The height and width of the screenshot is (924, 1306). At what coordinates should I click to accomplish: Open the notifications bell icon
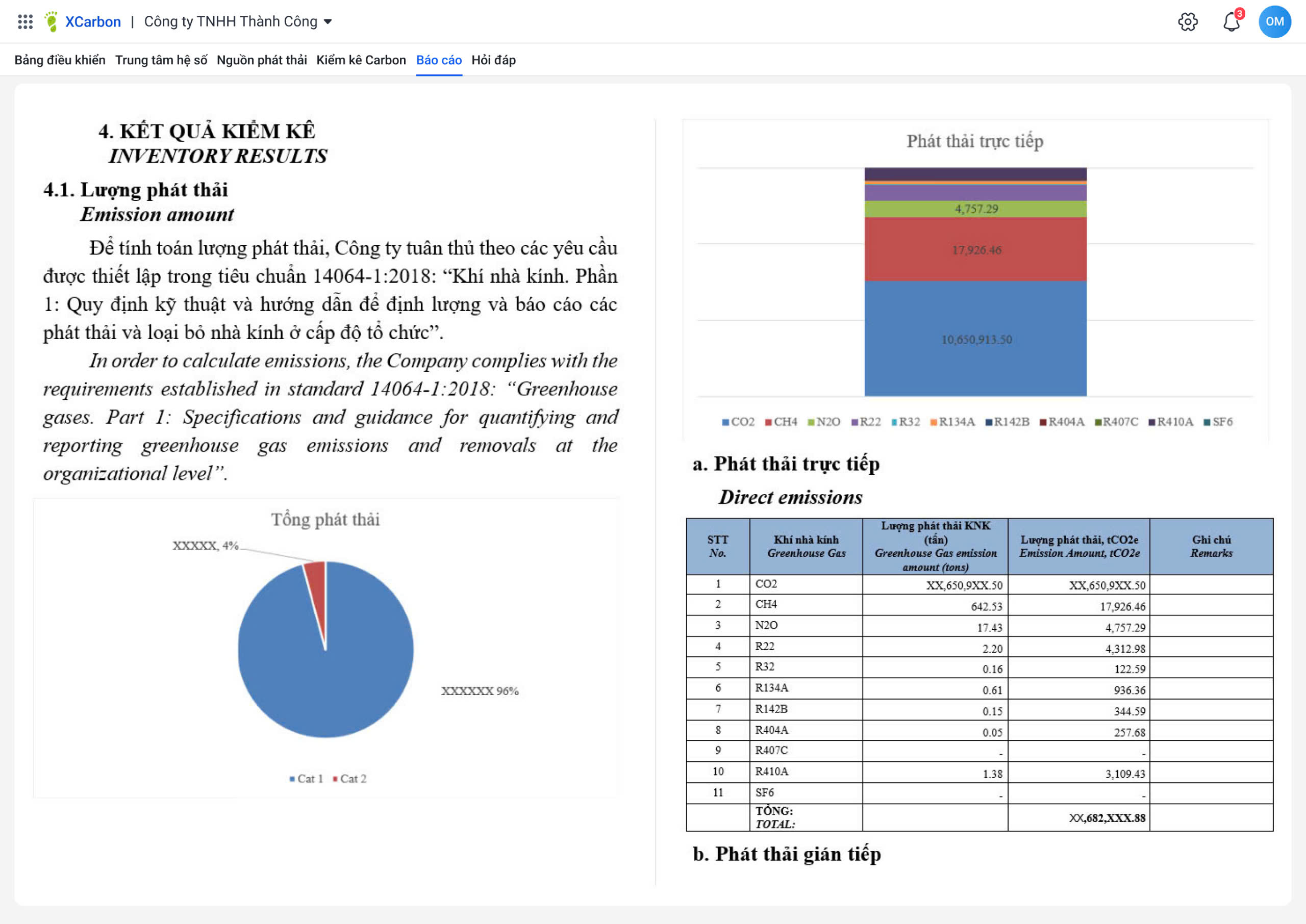coord(1231,21)
